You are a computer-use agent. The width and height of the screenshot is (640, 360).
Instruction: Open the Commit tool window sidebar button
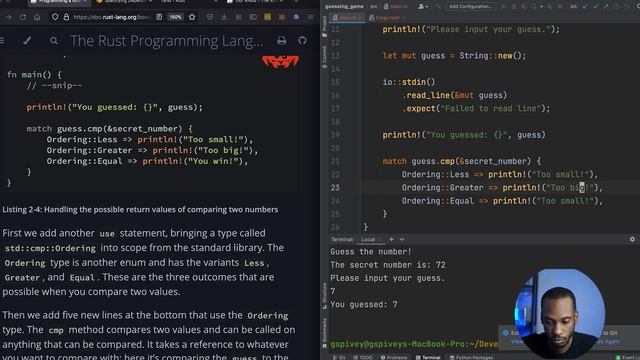(324, 57)
